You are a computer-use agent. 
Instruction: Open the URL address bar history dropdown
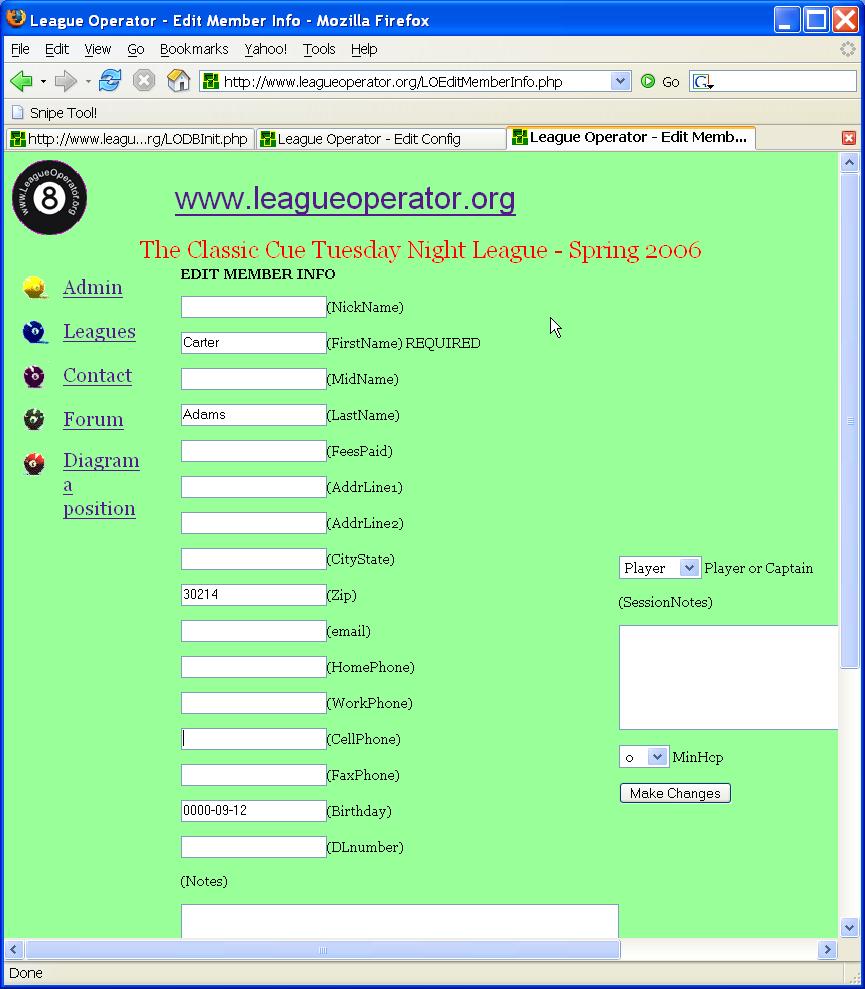[620, 81]
